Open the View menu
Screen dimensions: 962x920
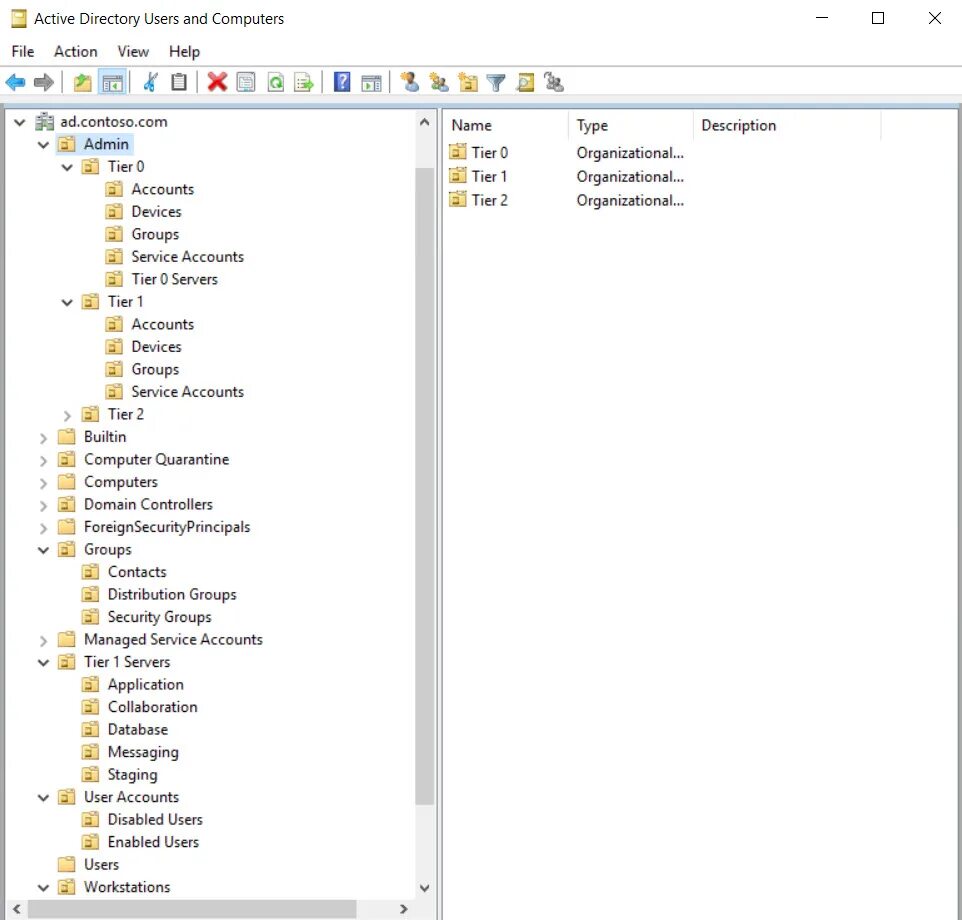(x=133, y=52)
